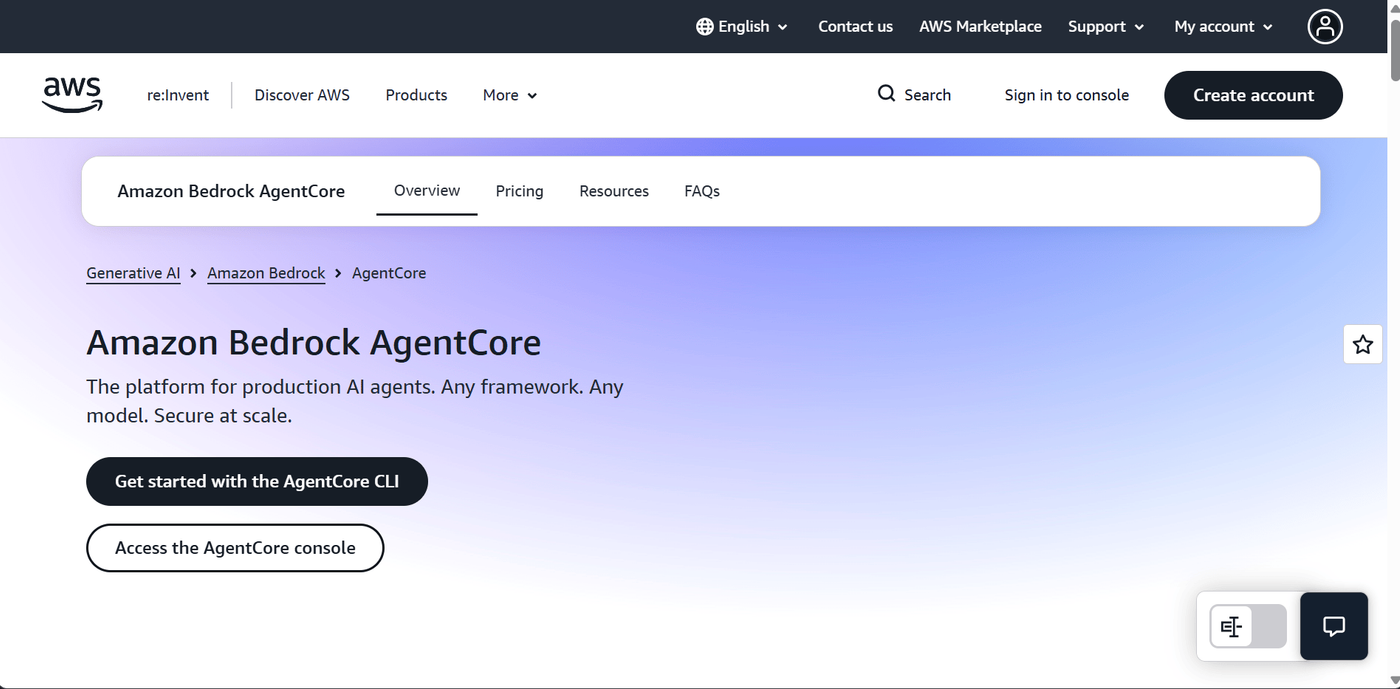Click the scrollbar down arrow
1400x689 pixels.
tap(1394, 681)
